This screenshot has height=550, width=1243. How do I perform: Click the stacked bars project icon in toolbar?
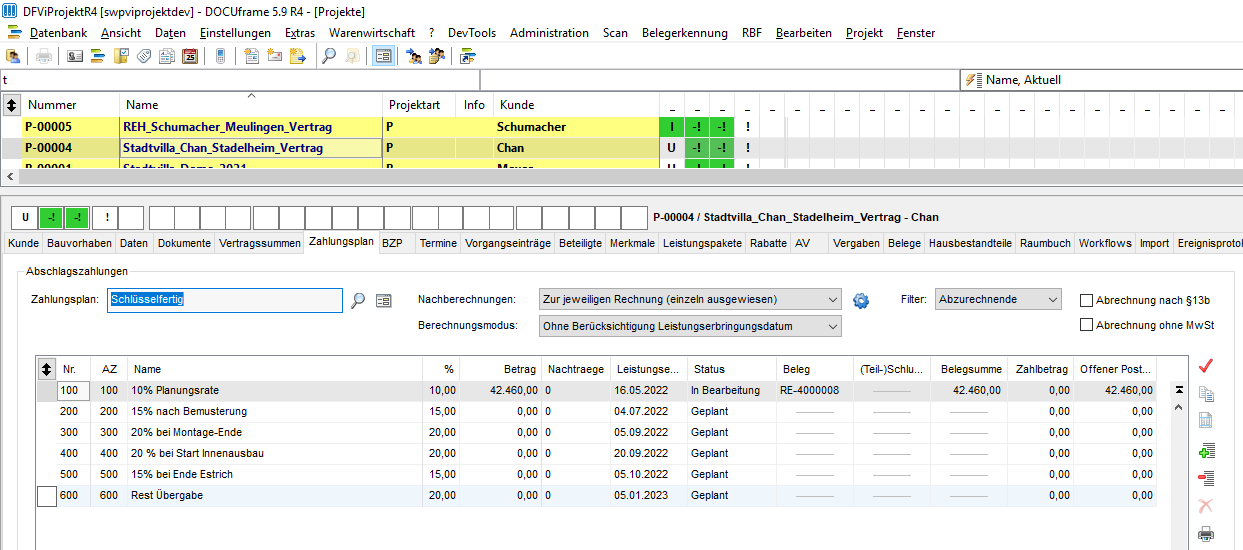click(98, 56)
